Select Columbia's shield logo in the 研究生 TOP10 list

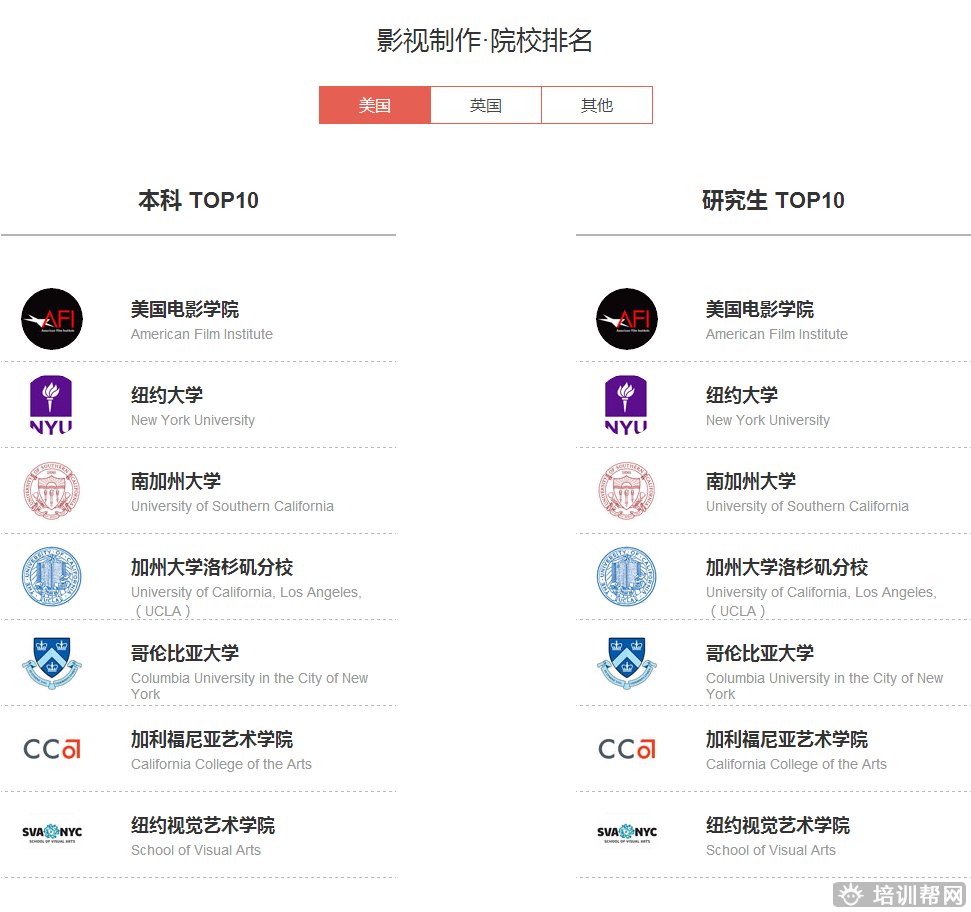point(627,663)
